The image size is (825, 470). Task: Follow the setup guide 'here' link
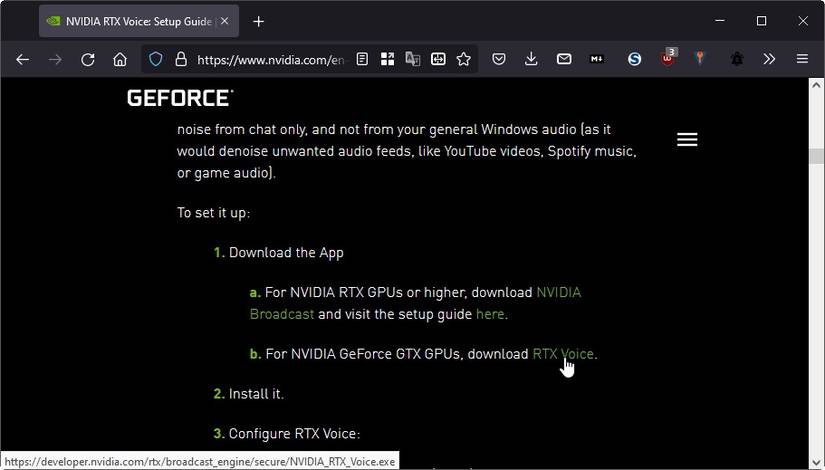click(x=490, y=314)
